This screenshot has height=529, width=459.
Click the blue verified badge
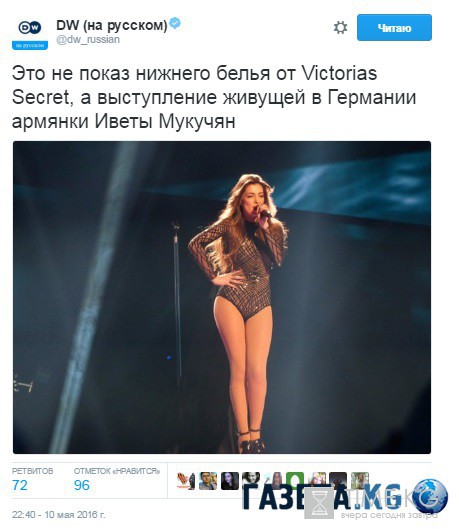(x=175, y=23)
